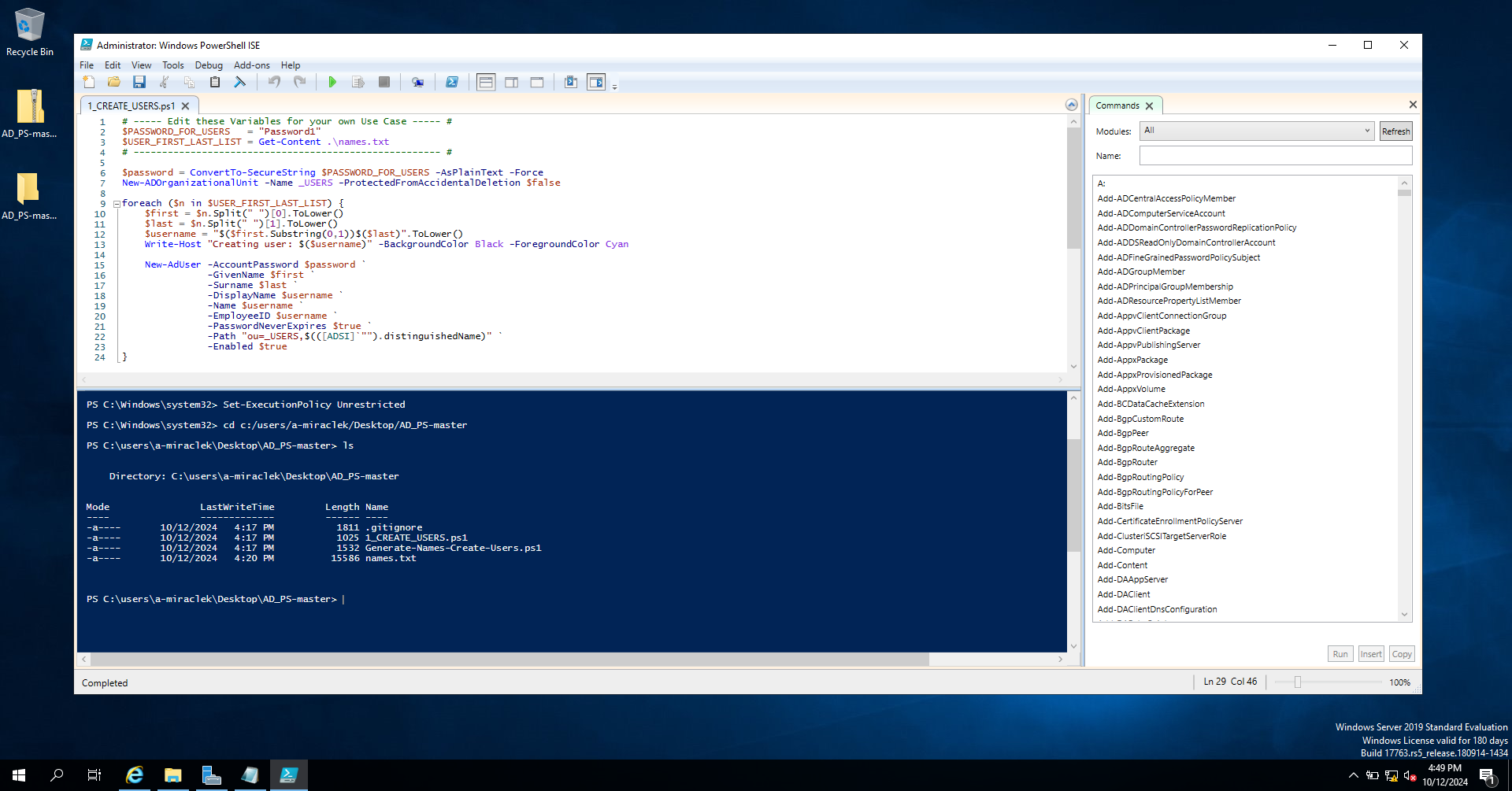Viewport: 1512px width, 791px height.
Task: Run the script with the green Run button
Action: 332,82
